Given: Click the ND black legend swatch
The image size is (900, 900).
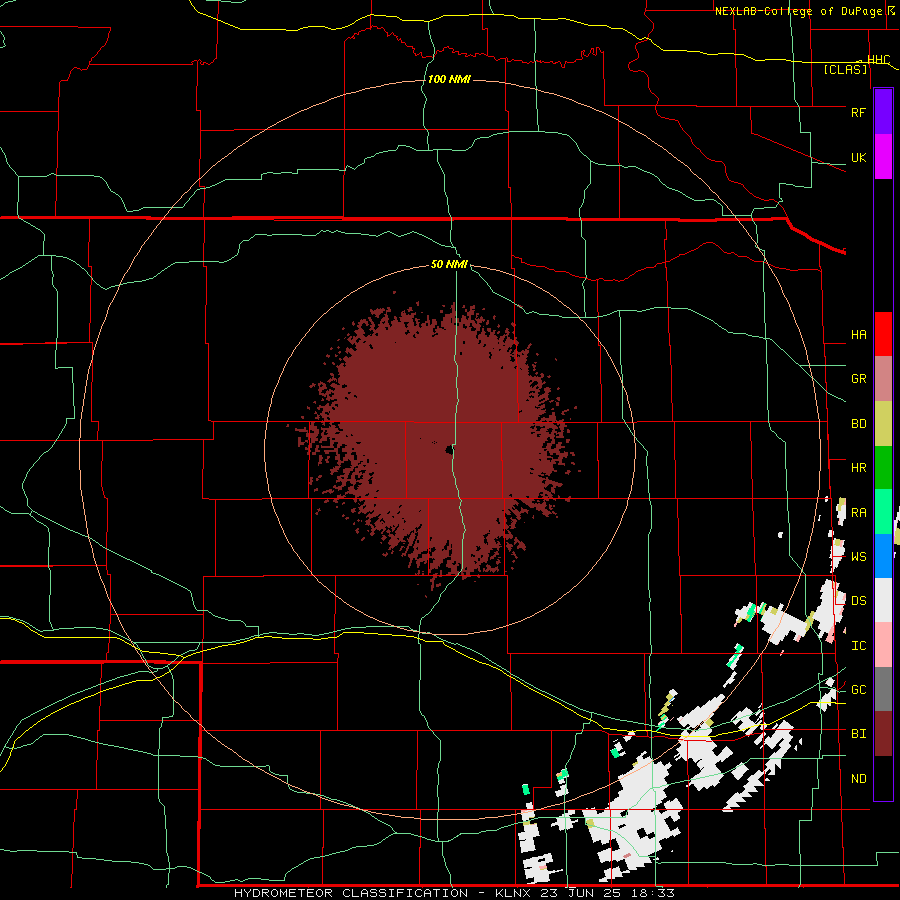Looking at the screenshot, I should pyautogui.click(x=883, y=778).
